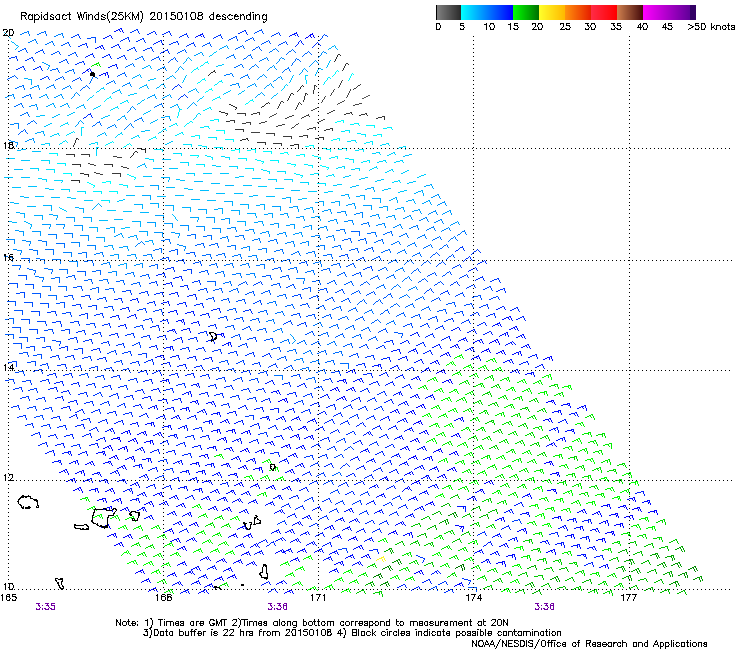Image resolution: width=740 pixels, height=650 pixels.
Task: Select the brown 35–40 knots legend segment
Action: 630,12
